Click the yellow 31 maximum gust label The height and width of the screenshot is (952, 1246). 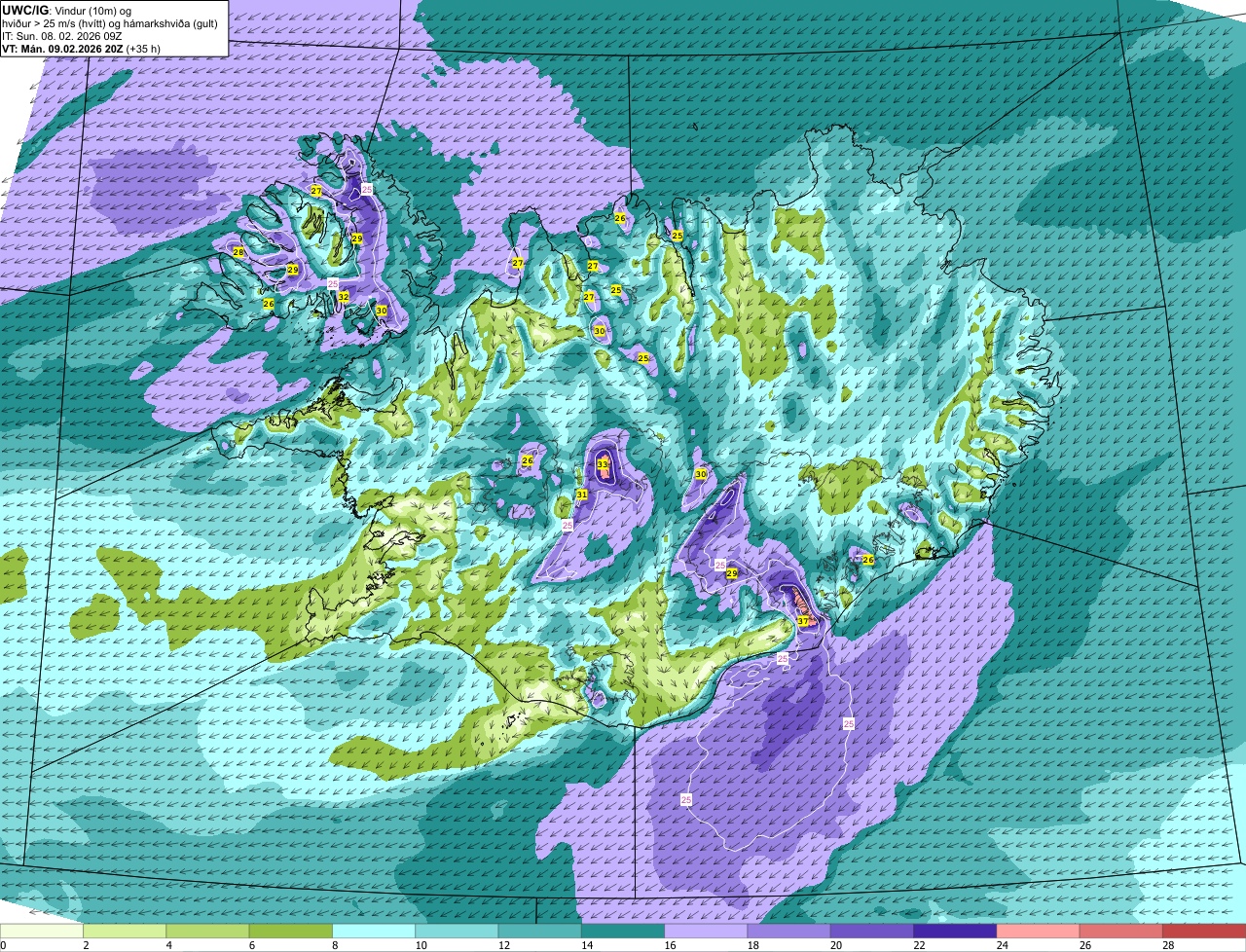[x=581, y=495]
